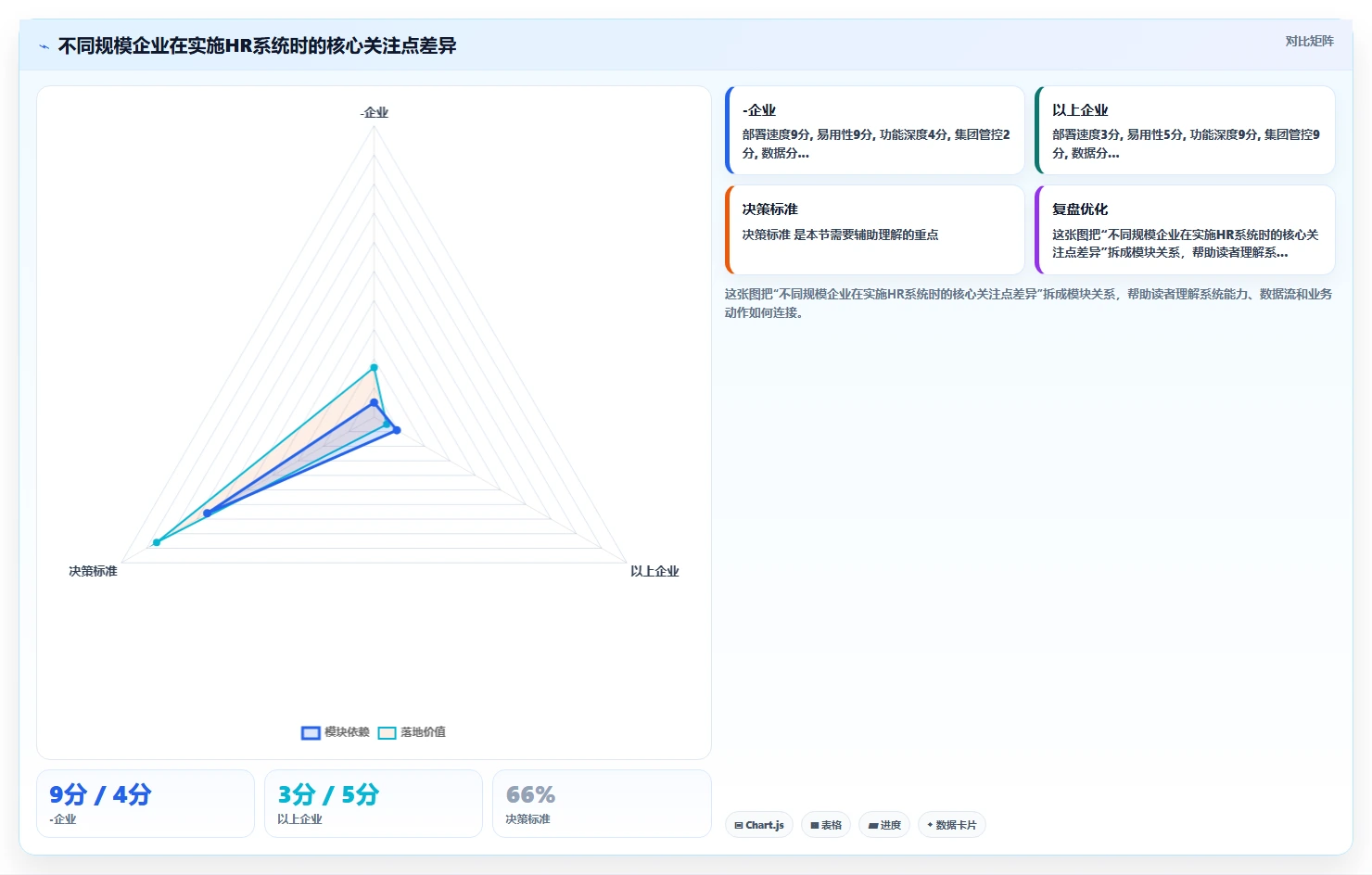Toggle the 模块依赖 legend swatch
The width and height of the screenshot is (1372, 875).
click(311, 732)
